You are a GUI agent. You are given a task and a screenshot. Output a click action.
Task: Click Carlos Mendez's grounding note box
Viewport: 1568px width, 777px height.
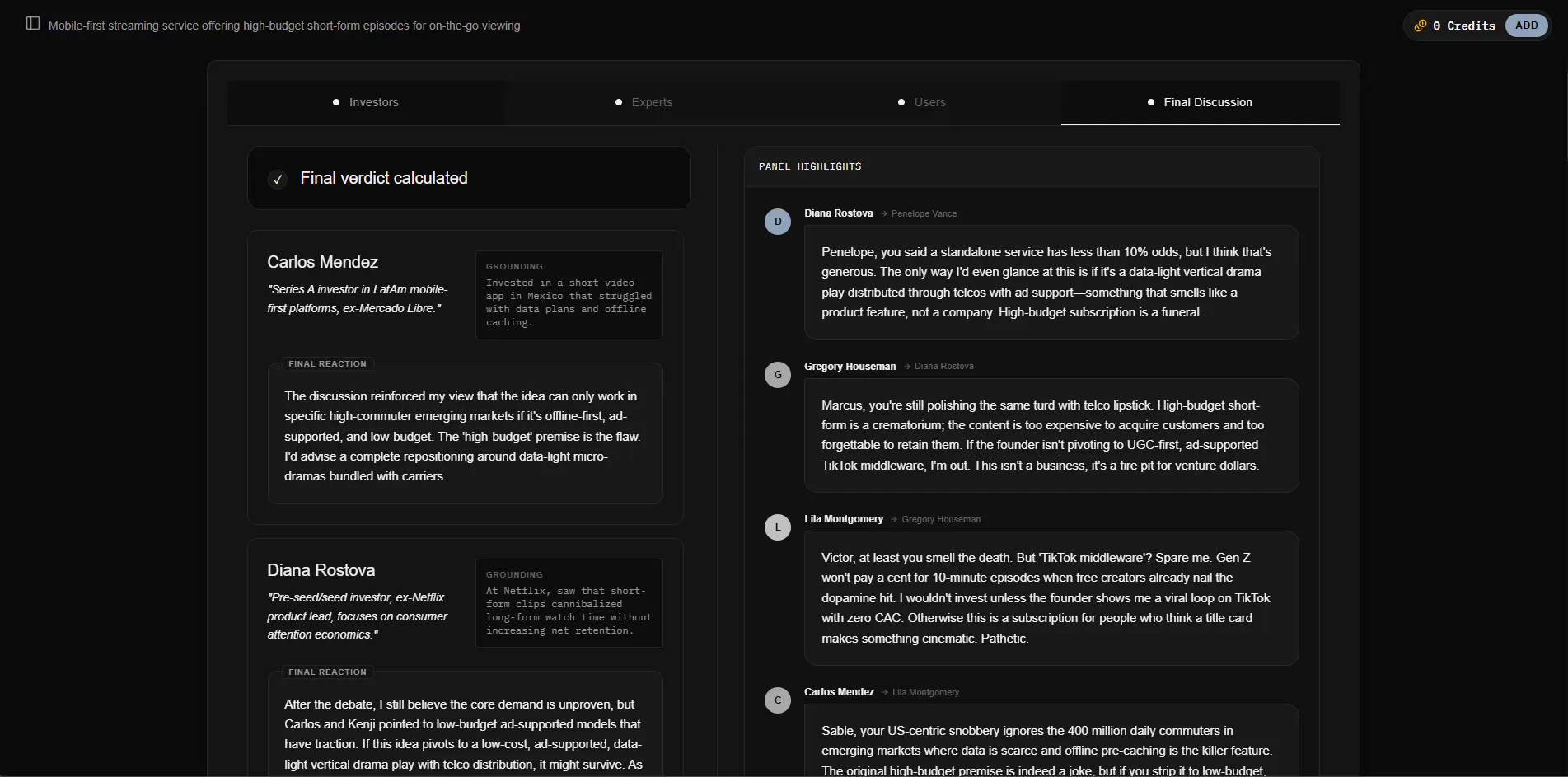[569, 295]
